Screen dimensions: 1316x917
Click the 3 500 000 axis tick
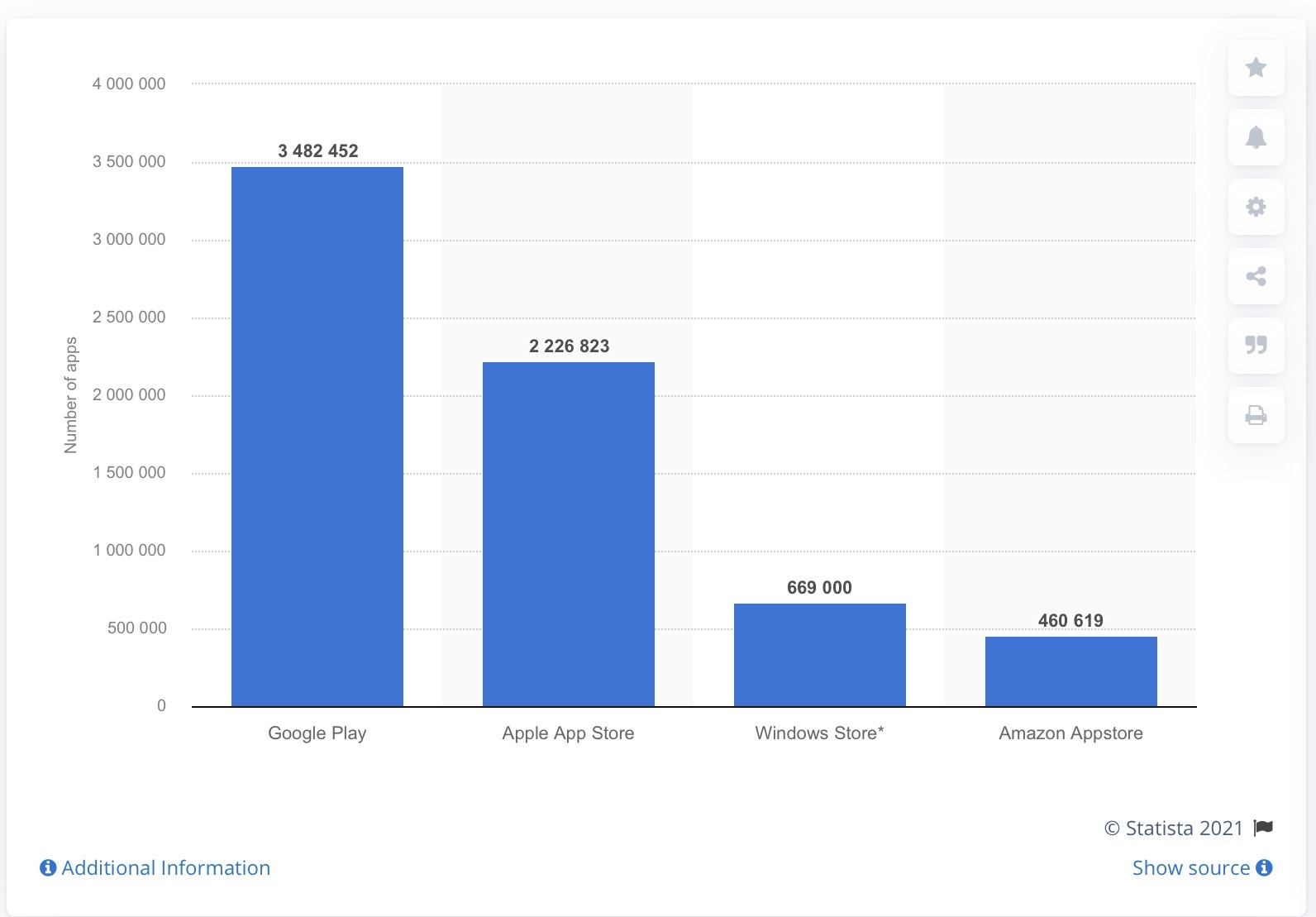[x=129, y=161]
